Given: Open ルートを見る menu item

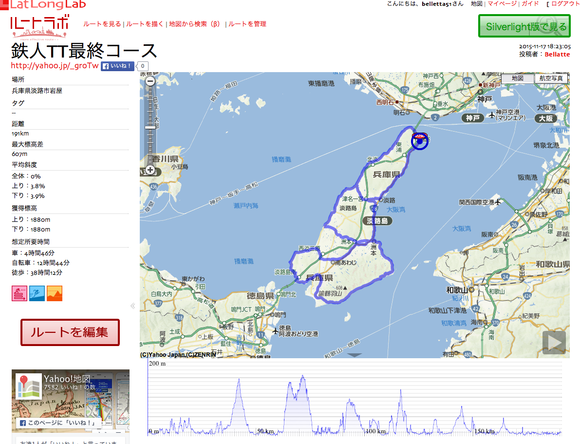Looking at the screenshot, I should point(102,24).
